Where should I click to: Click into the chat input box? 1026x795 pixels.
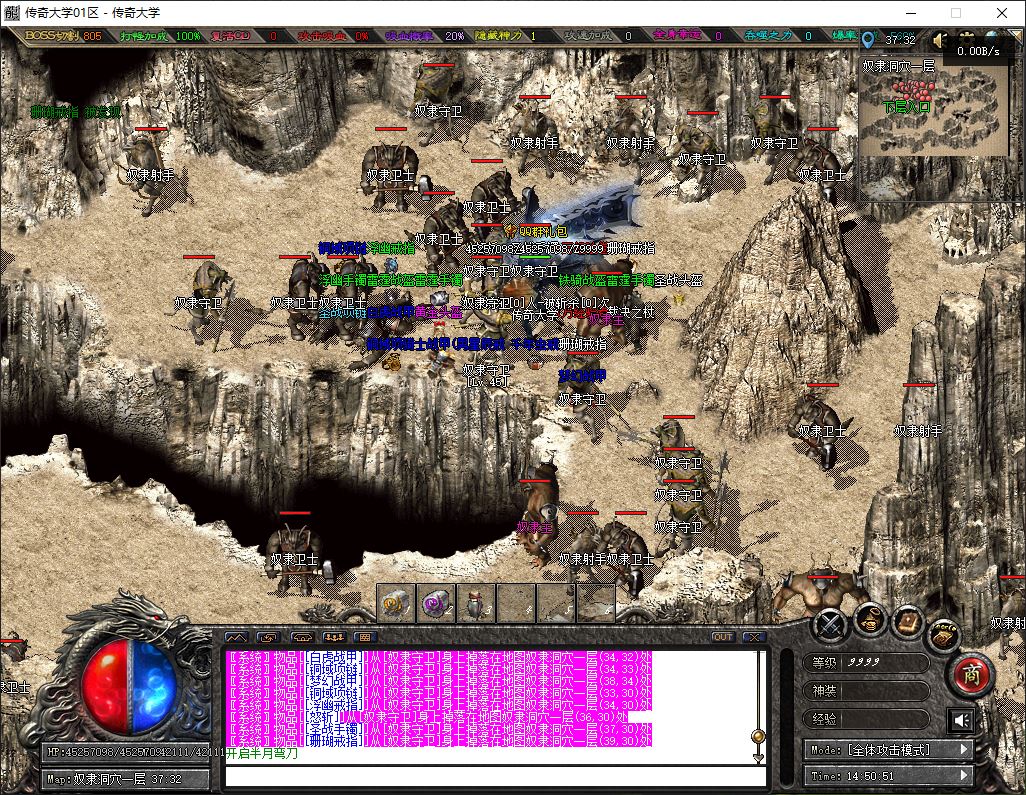495,776
